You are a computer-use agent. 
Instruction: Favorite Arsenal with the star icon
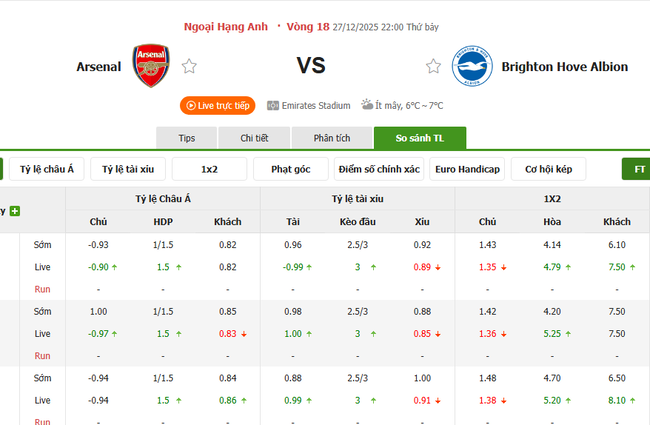tap(189, 67)
